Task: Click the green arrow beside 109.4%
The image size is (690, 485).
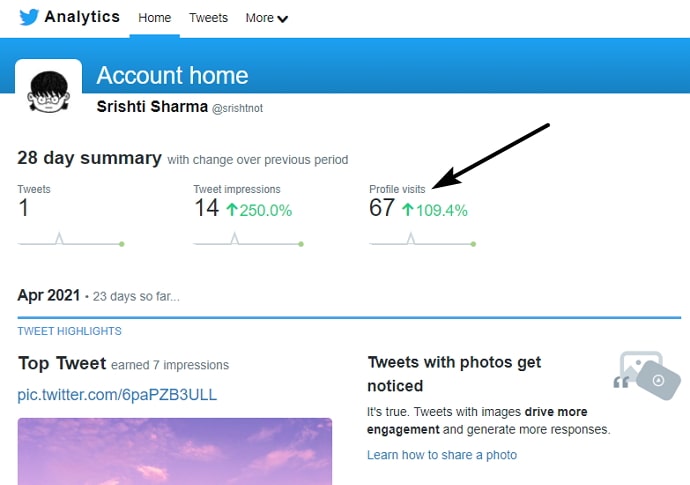Action: tap(408, 209)
